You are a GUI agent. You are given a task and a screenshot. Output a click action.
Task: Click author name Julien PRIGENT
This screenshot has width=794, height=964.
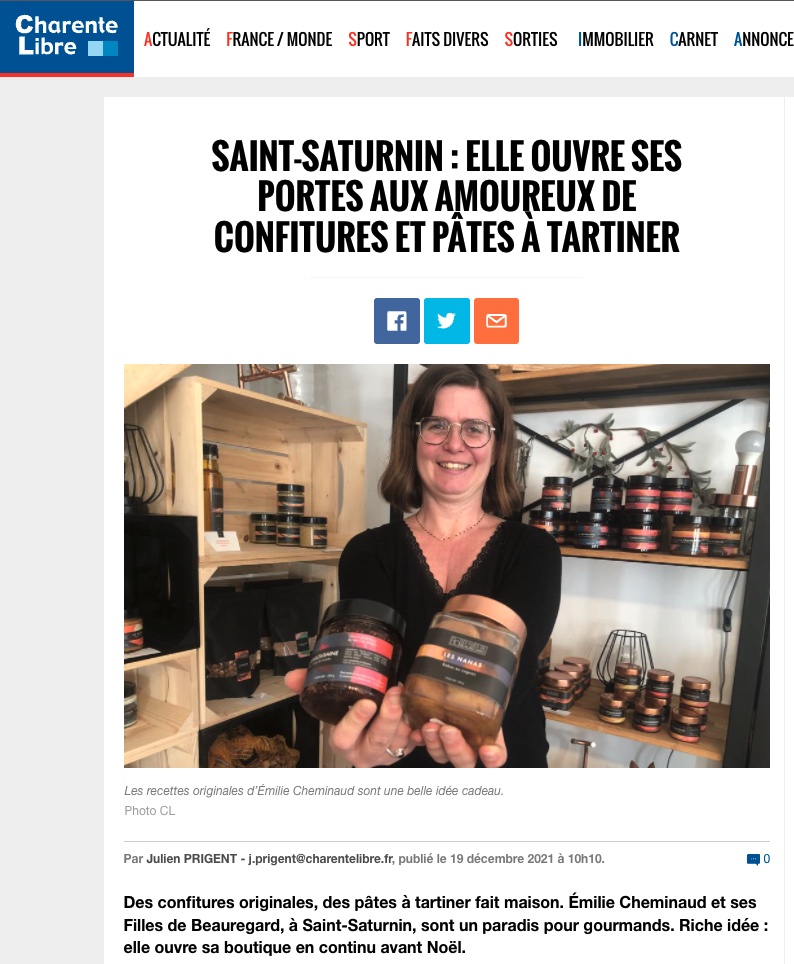point(191,859)
